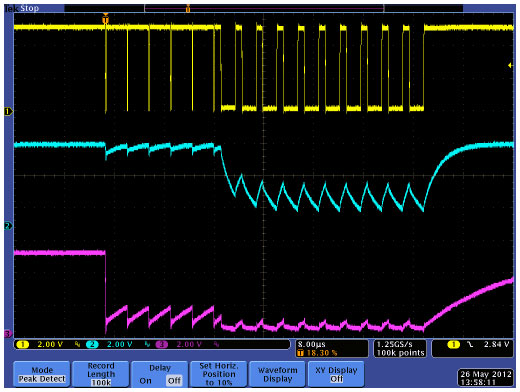This screenshot has height=392, width=520.
Task: Click the 1.25GS/s sample rate readout
Action: (x=395, y=344)
